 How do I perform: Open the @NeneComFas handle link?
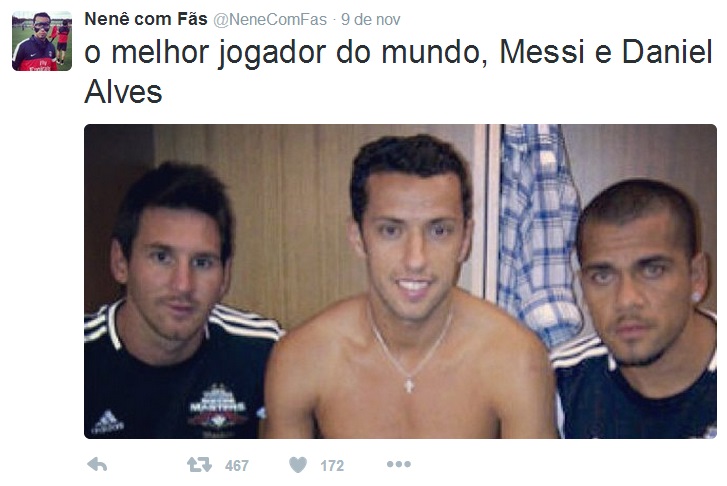270,19
